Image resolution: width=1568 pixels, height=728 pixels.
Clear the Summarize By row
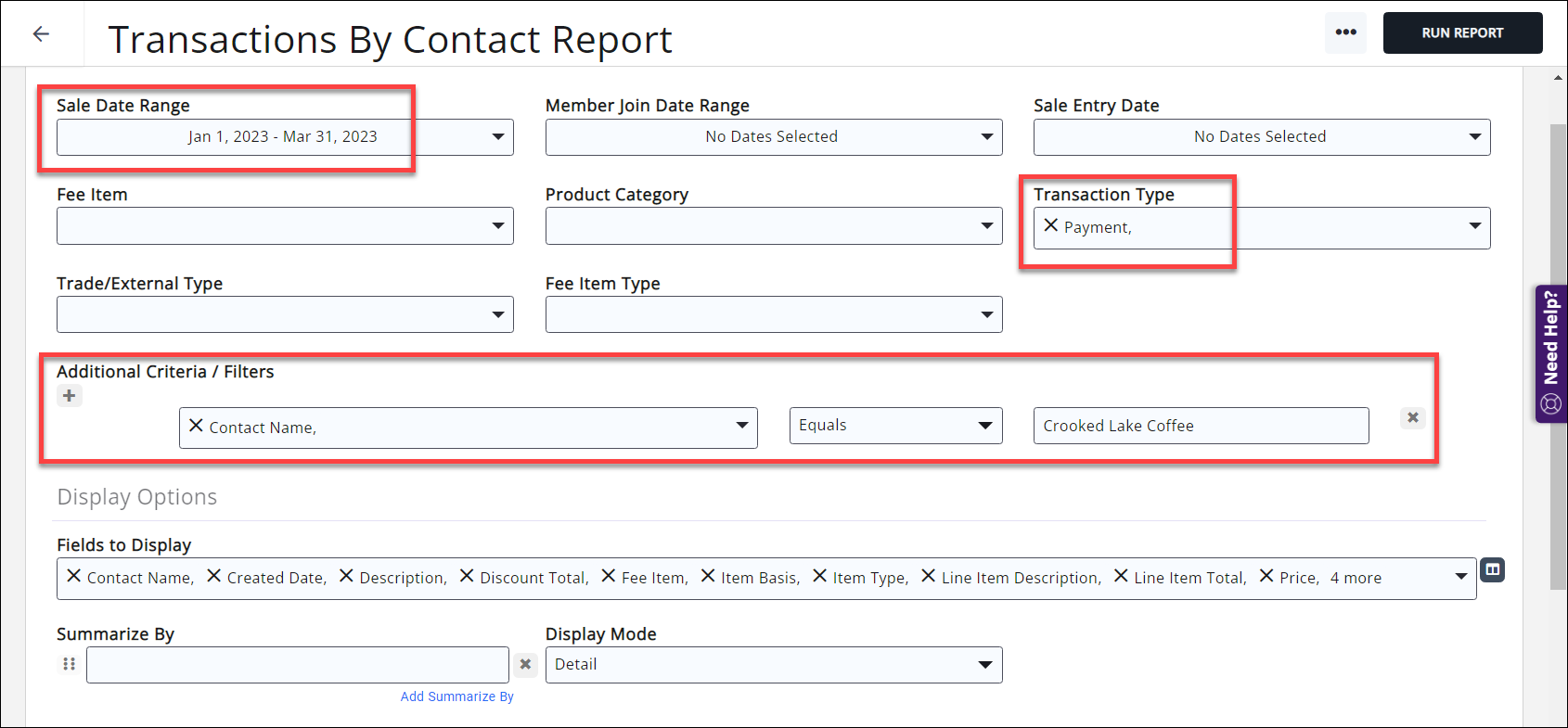(x=525, y=665)
